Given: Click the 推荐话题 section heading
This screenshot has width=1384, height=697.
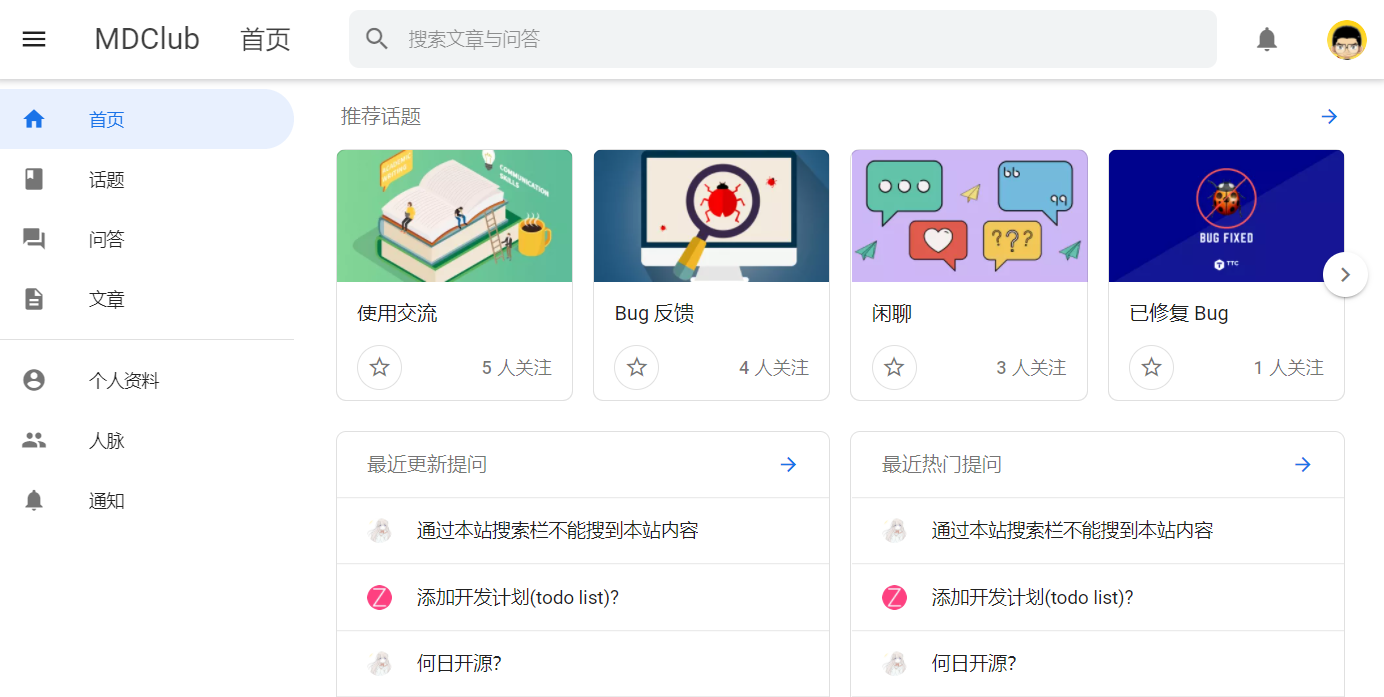Looking at the screenshot, I should tap(381, 116).
